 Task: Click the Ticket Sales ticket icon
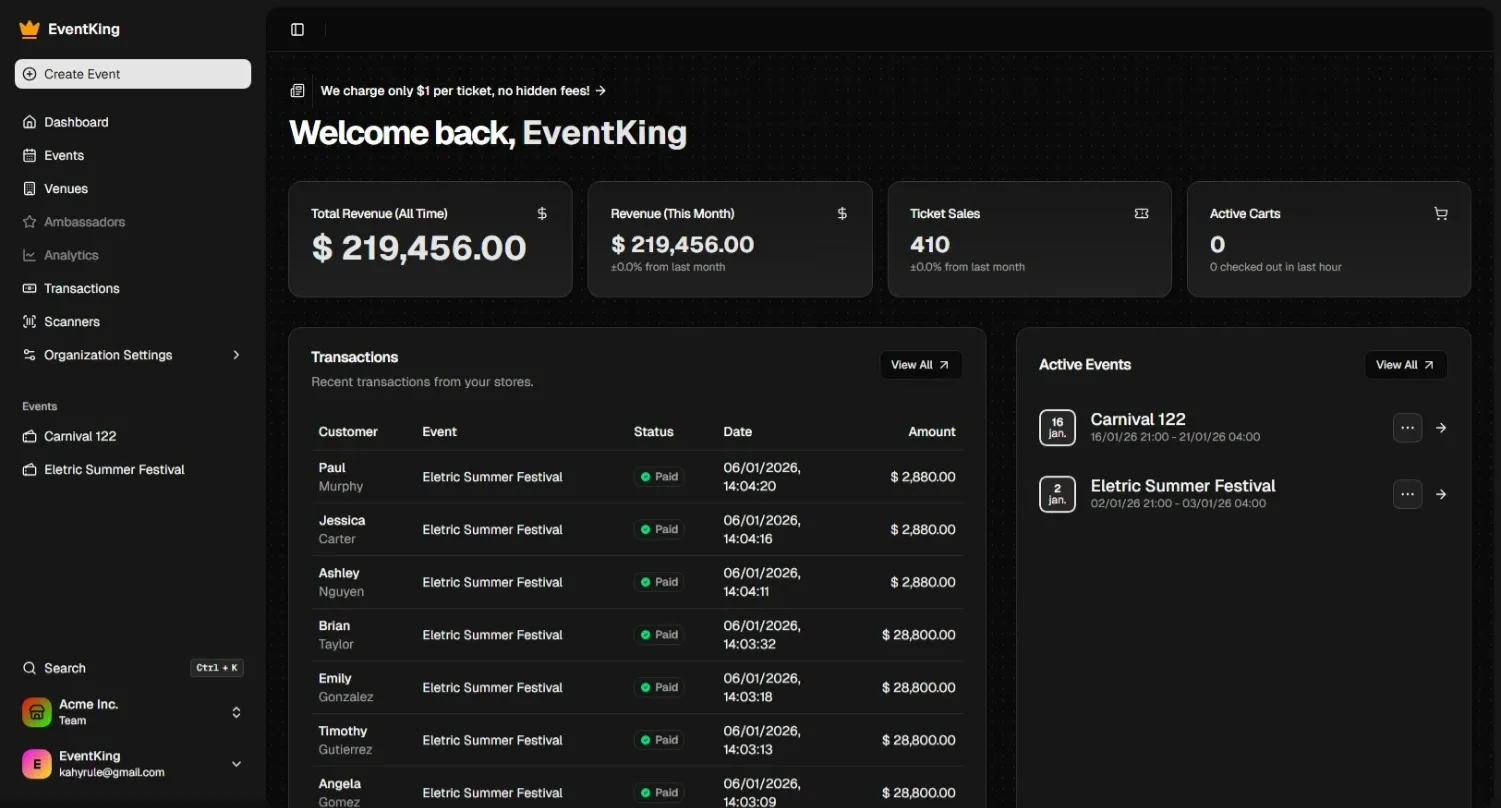click(1141, 214)
